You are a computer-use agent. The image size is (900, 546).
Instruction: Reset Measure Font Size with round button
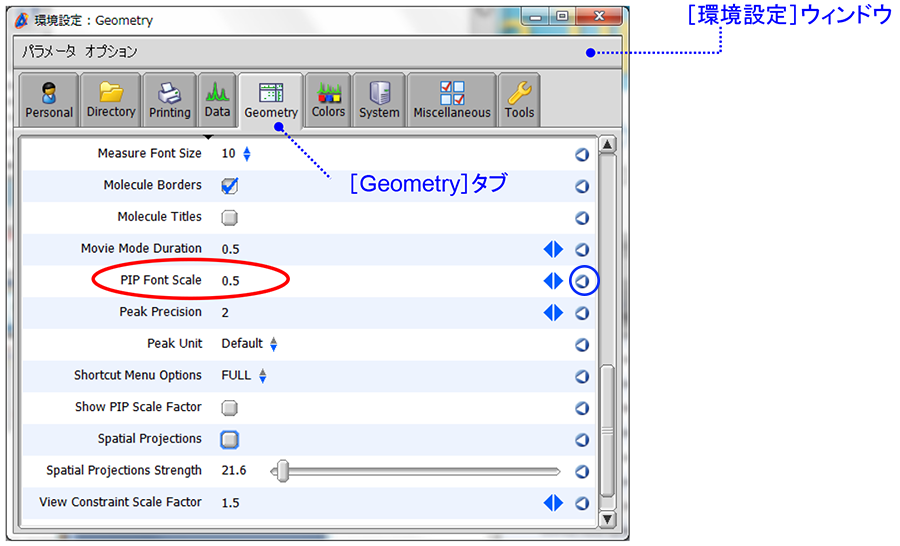pyautogui.click(x=582, y=155)
